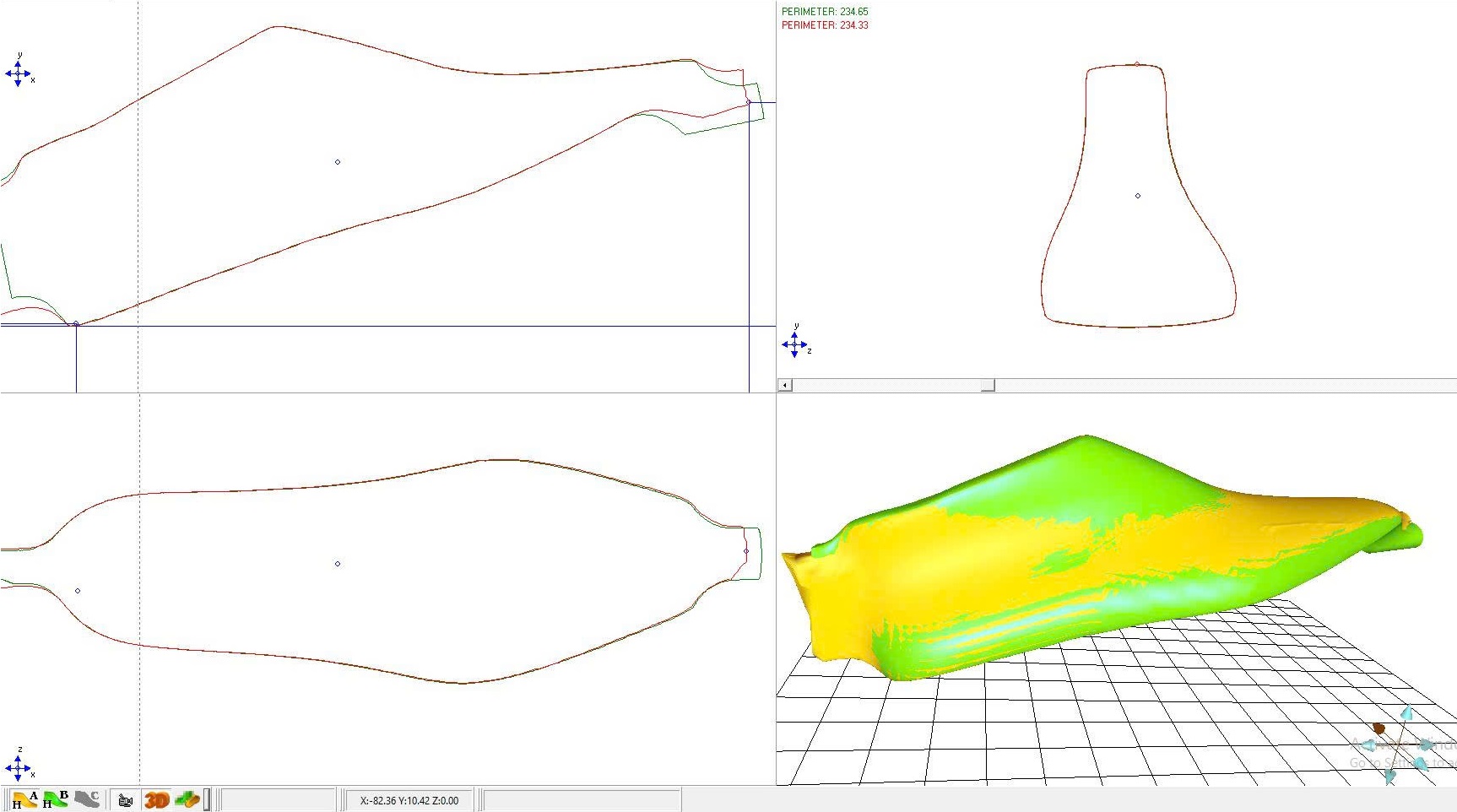The height and width of the screenshot is (812, 1457).
Task: Click the center point in the side view
Action: pos(338,162)
